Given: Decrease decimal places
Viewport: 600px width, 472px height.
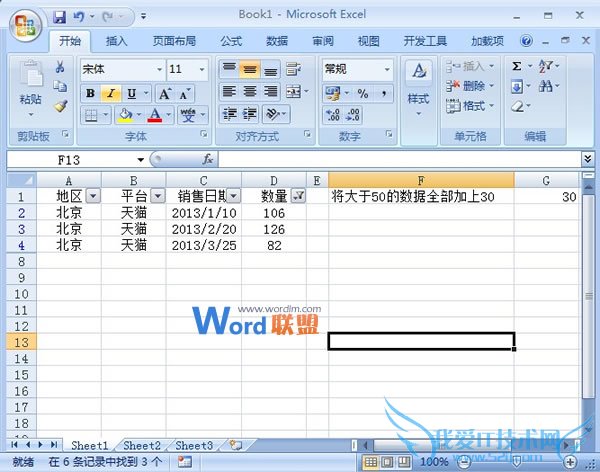Looking at the screenshot, I should tap(352, 115).
